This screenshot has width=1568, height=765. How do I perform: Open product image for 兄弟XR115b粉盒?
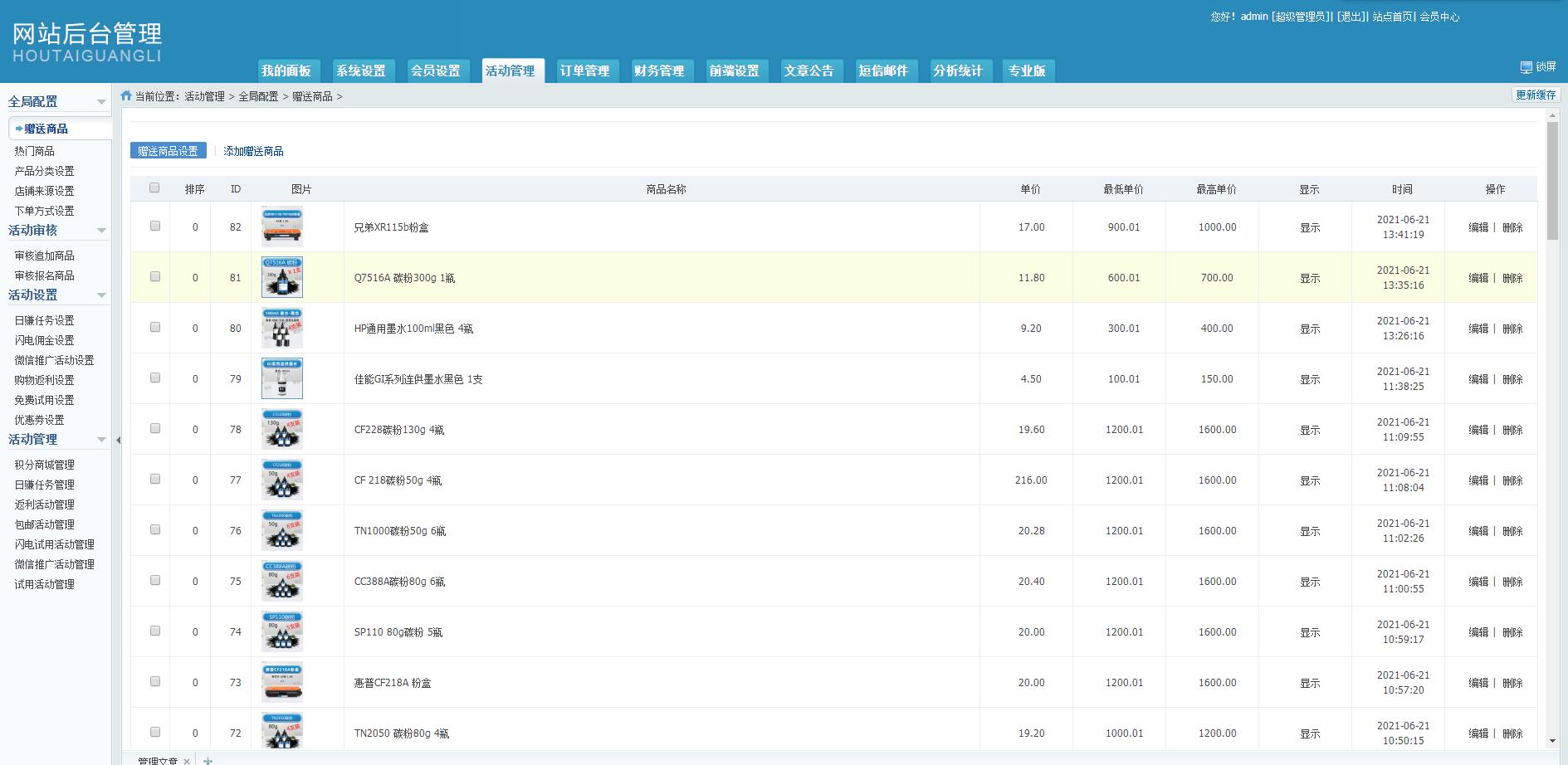tap(282, 227)
